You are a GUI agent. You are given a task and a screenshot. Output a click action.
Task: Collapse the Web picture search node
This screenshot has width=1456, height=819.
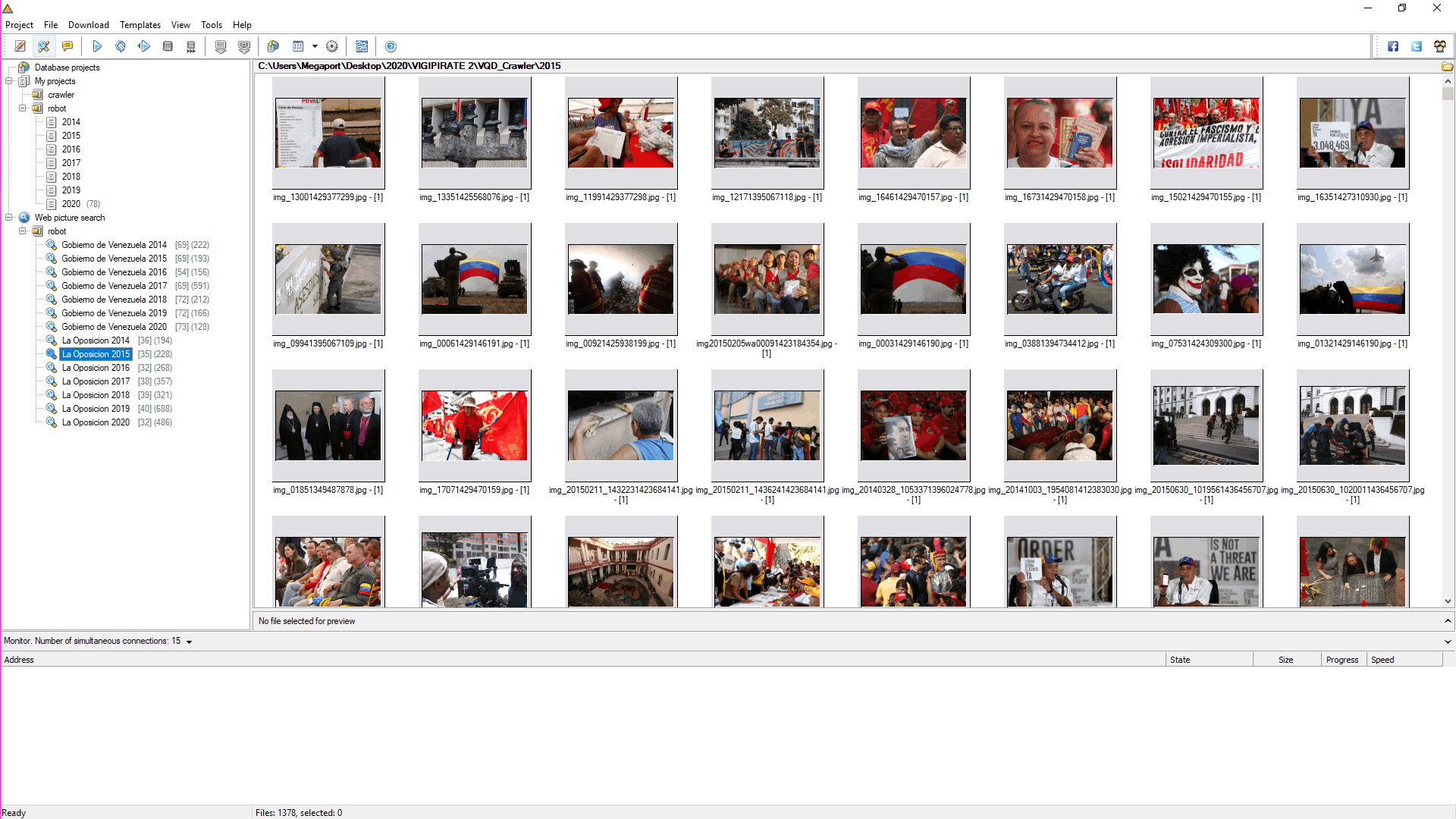[x=9, y=218]
